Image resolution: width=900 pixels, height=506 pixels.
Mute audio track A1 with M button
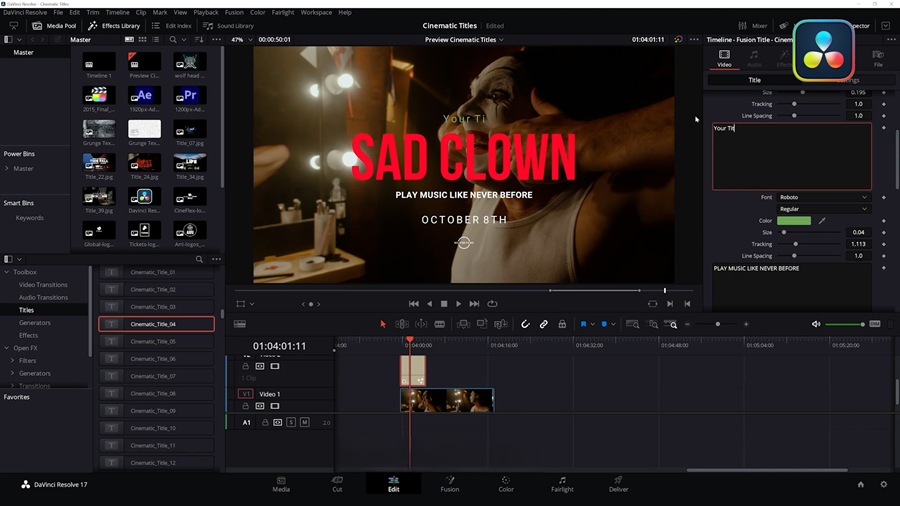(x=305, y=423)
